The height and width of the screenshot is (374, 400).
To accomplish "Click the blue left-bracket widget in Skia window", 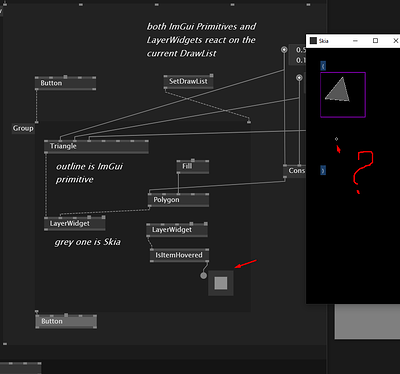I will pyautogui.click(x=323, y=66).
